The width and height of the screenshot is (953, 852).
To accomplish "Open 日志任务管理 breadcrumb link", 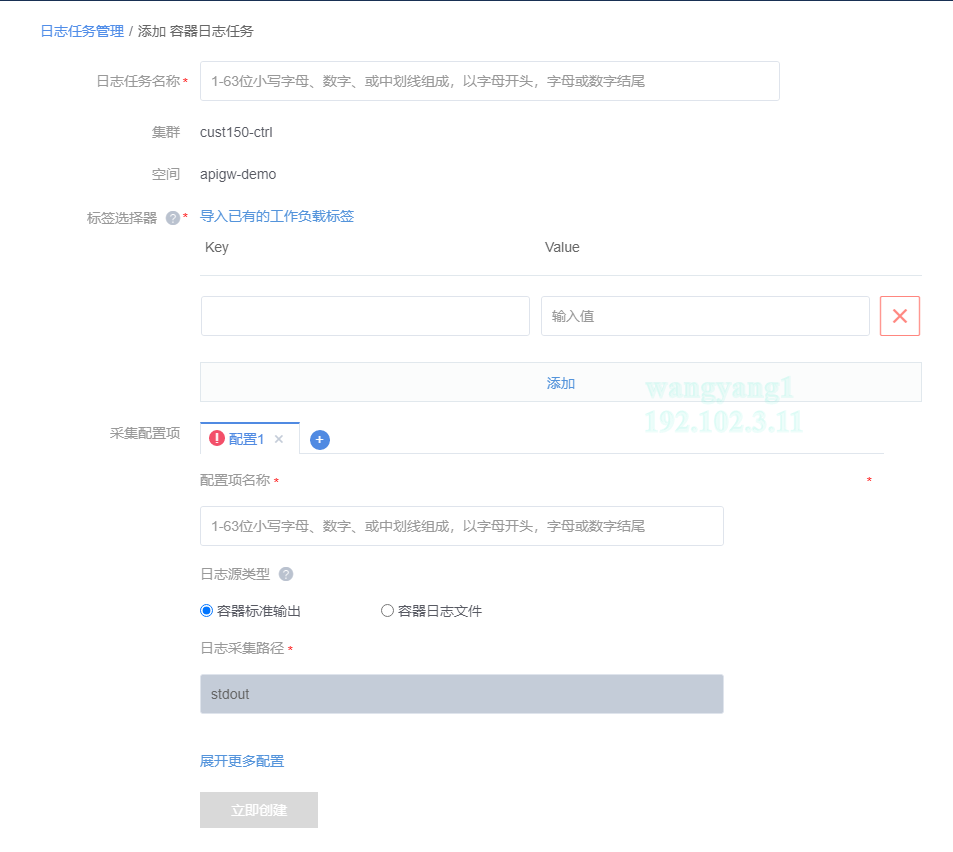I will coord(82,31).
